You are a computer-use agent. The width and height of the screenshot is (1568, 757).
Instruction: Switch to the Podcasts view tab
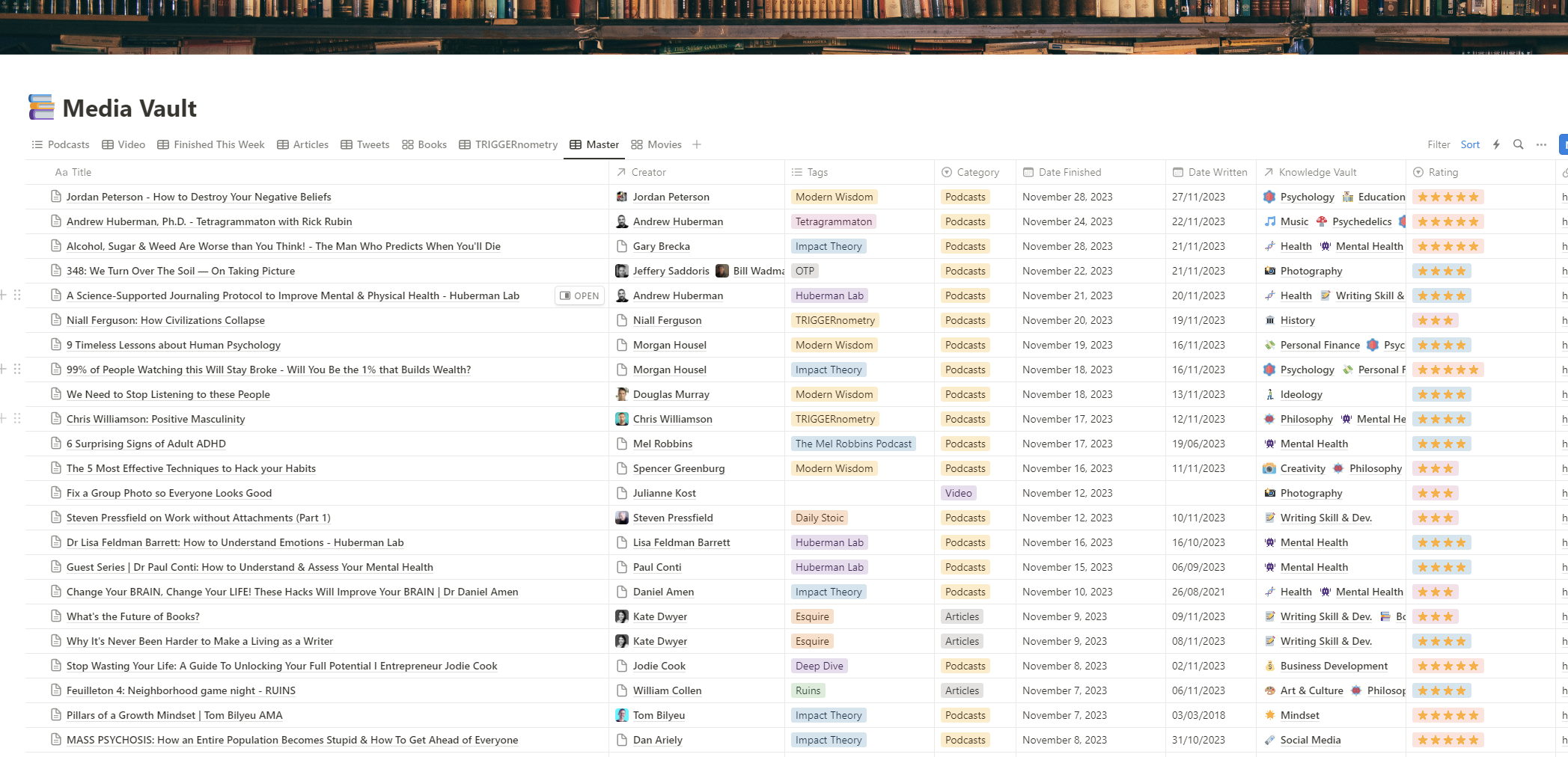click(x=61, y=144)
